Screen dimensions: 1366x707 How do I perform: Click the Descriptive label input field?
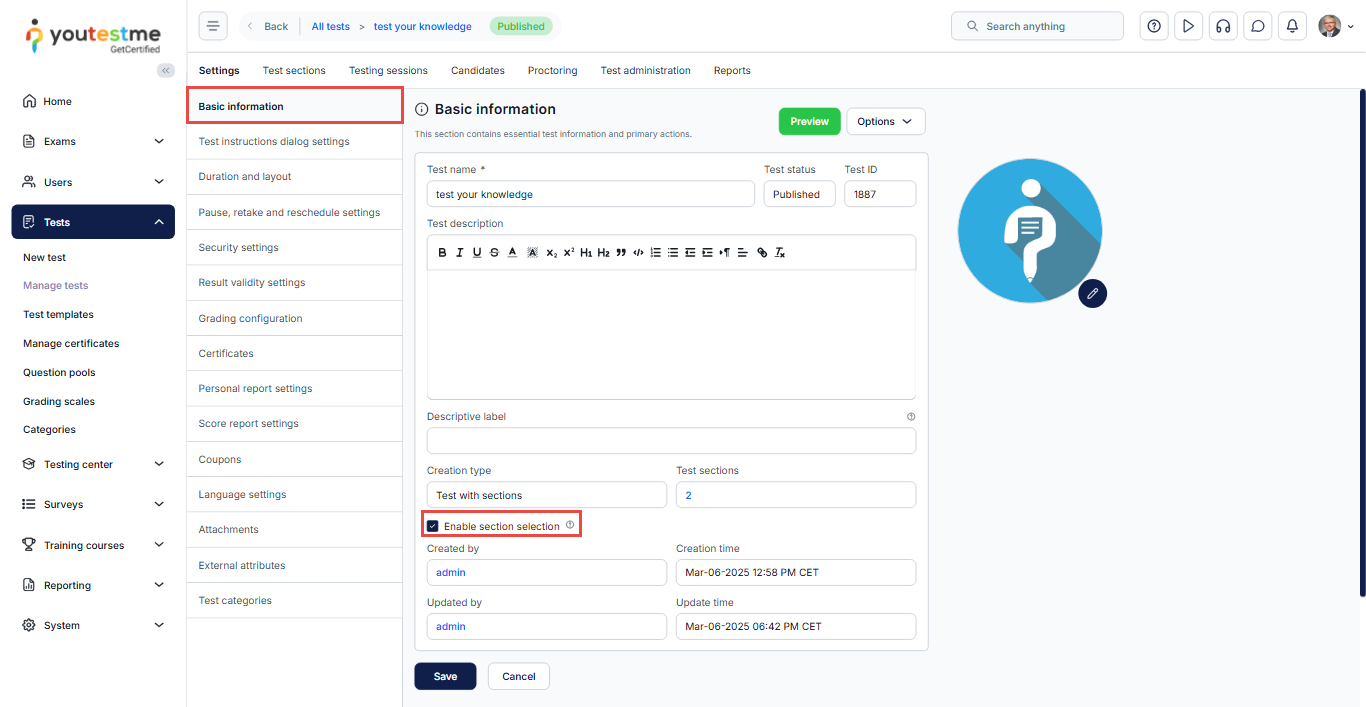(x=671, y=441)
